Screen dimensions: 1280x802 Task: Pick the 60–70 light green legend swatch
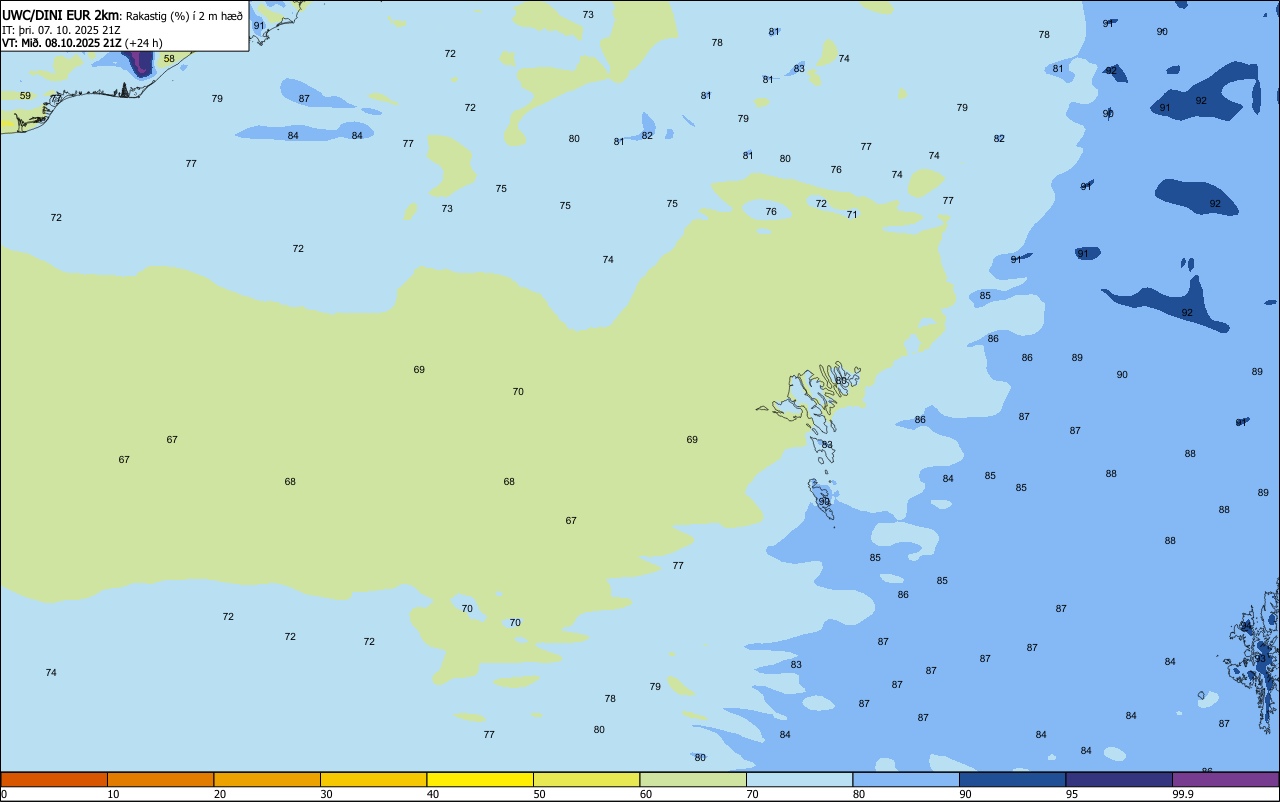[x=693, y=779]
